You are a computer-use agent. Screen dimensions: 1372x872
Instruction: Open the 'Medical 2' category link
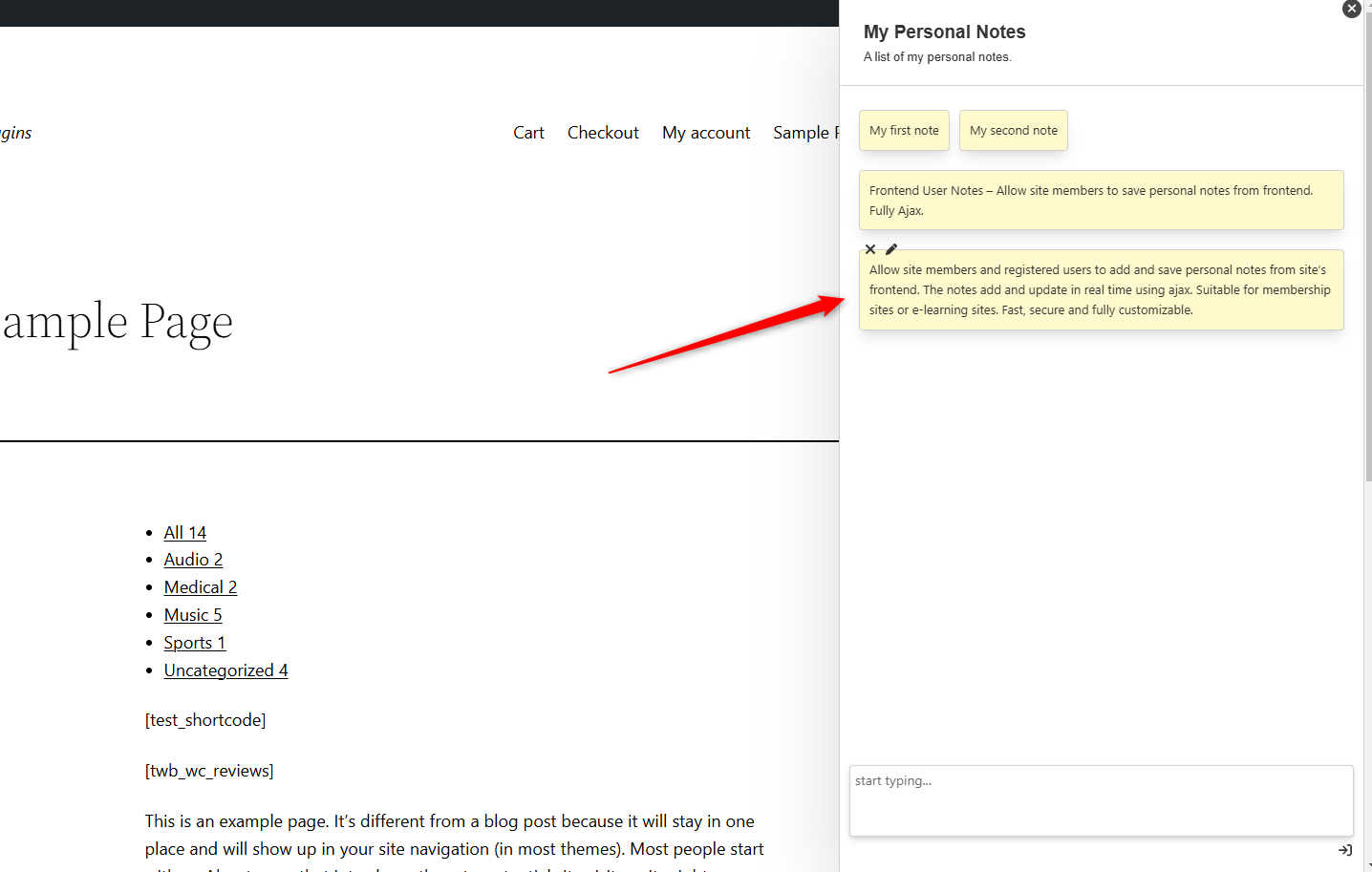click(x=201, y=587)
